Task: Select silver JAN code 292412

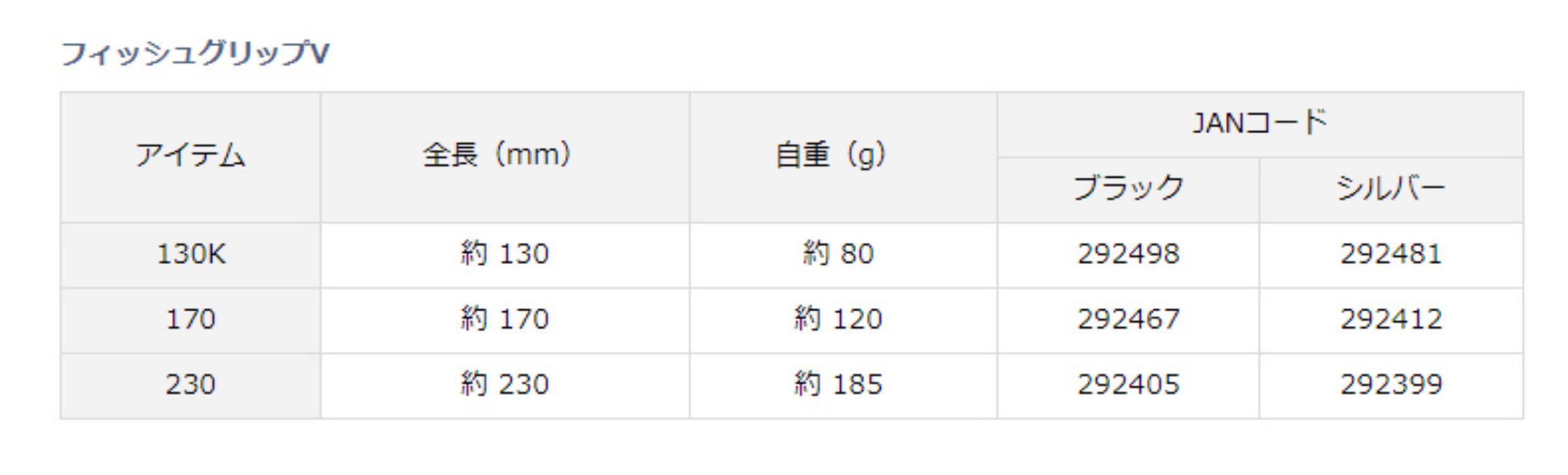Action: pyautogui.click(x=1390, y=320)
